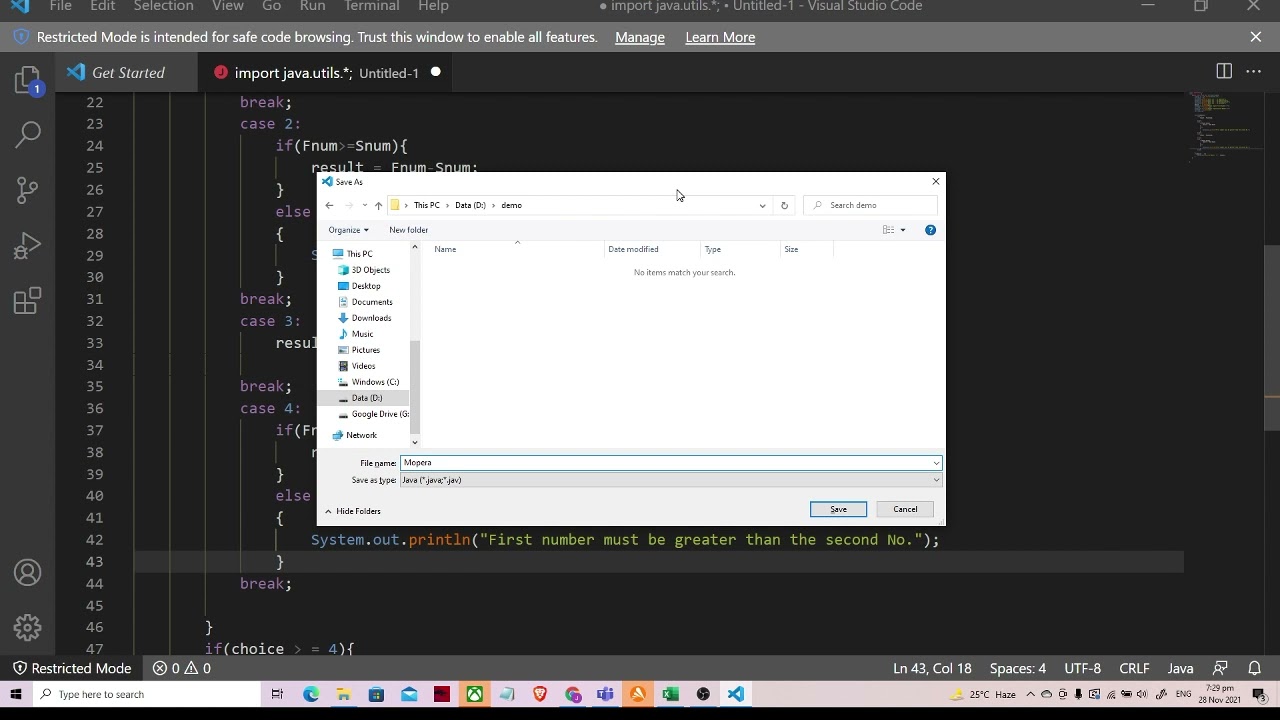1280x720 pixels.
Task: Change indentation via Spaces: 4
Action: pos(1017,668)
